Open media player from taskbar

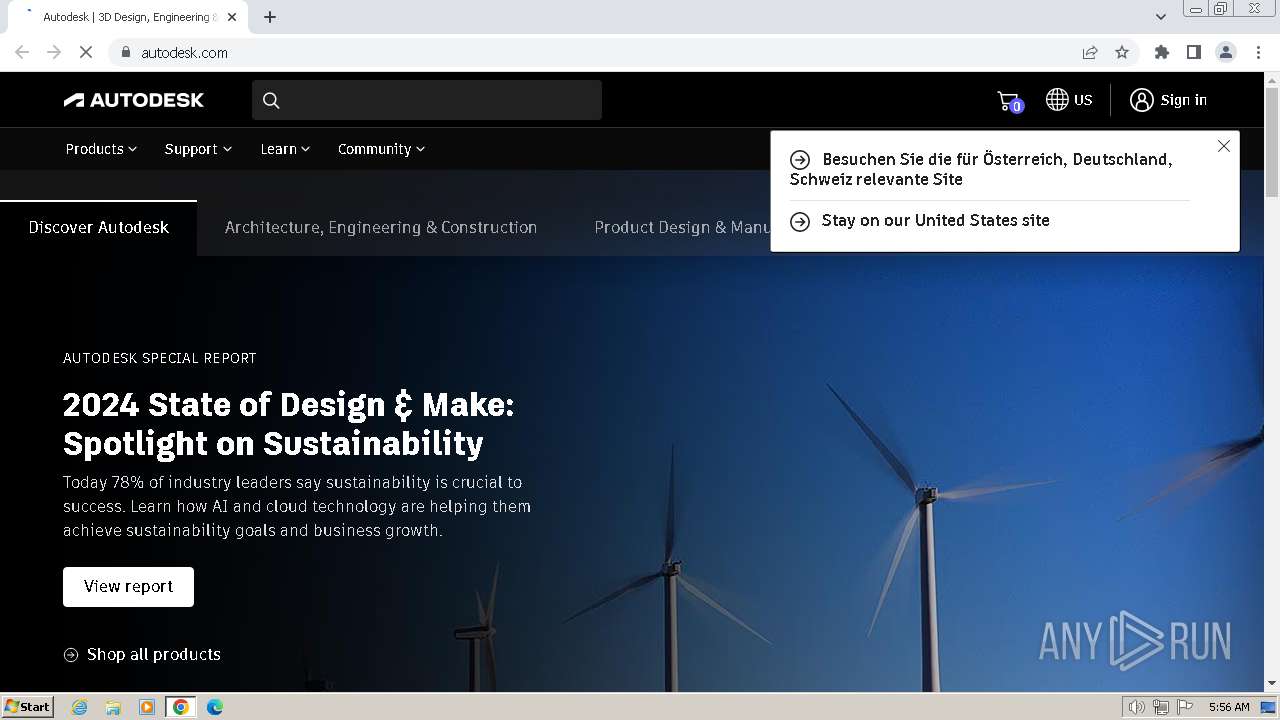point(147,707)
